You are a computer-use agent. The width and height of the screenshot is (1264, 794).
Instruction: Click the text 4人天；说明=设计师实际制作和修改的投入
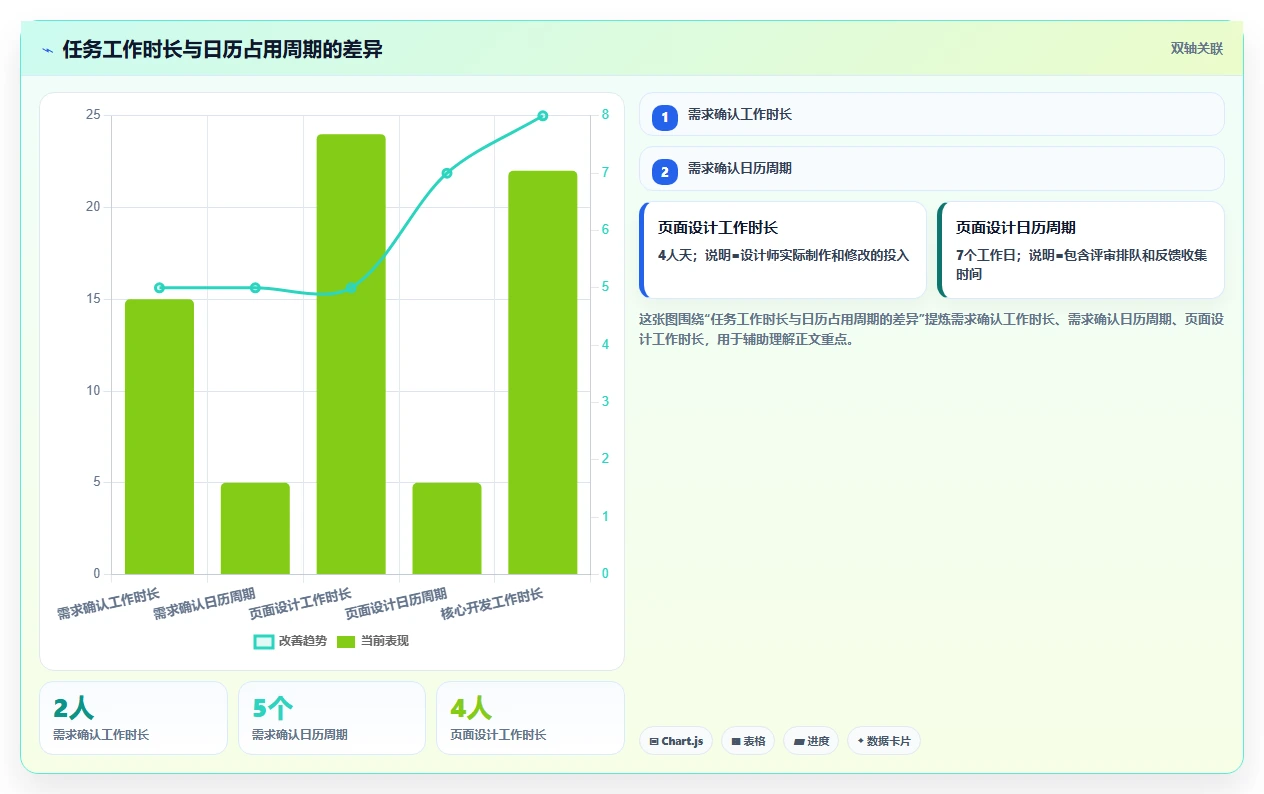click(x=783, y=255)
